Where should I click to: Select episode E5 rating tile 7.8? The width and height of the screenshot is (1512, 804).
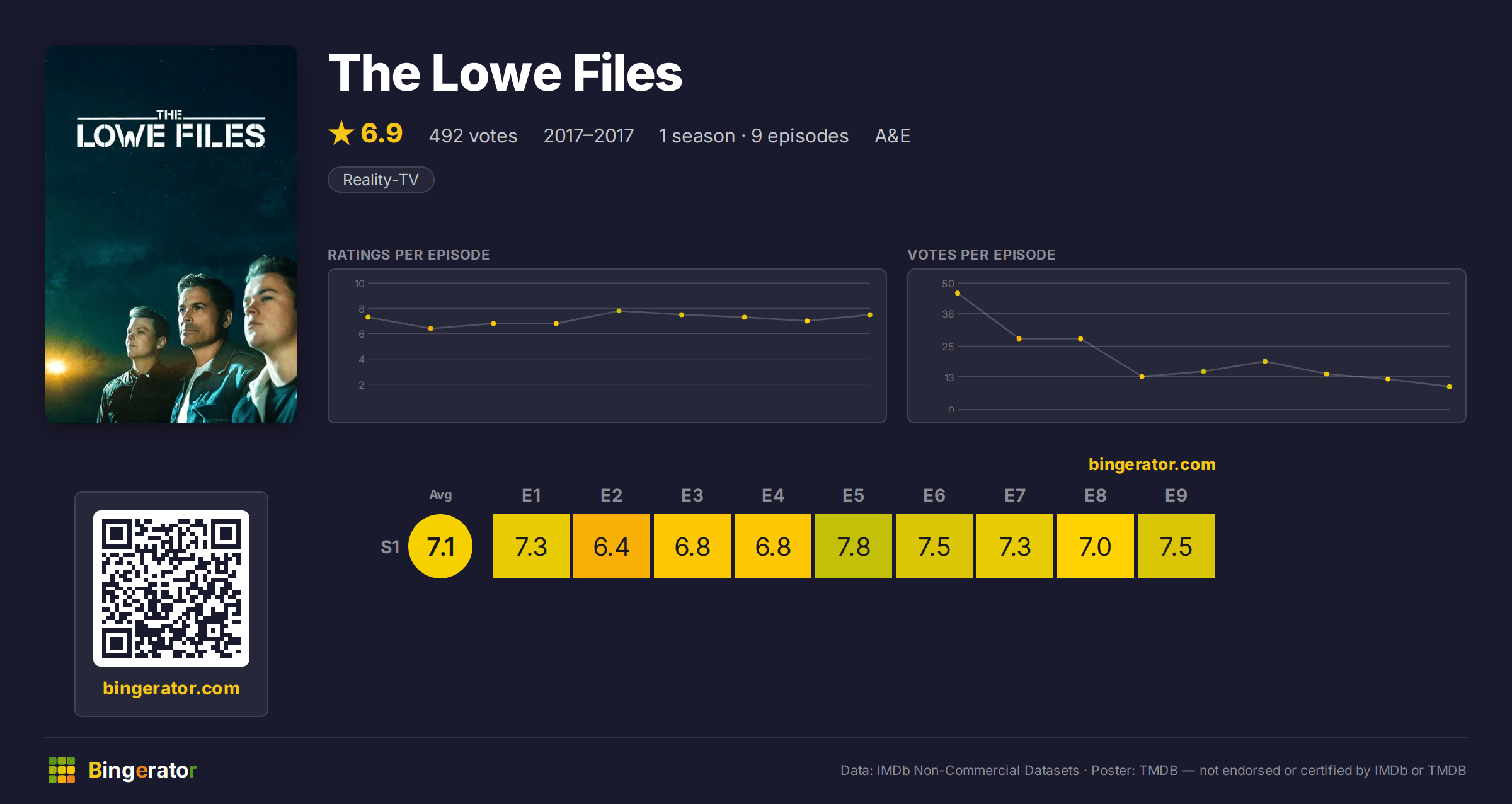coord(854,546)
